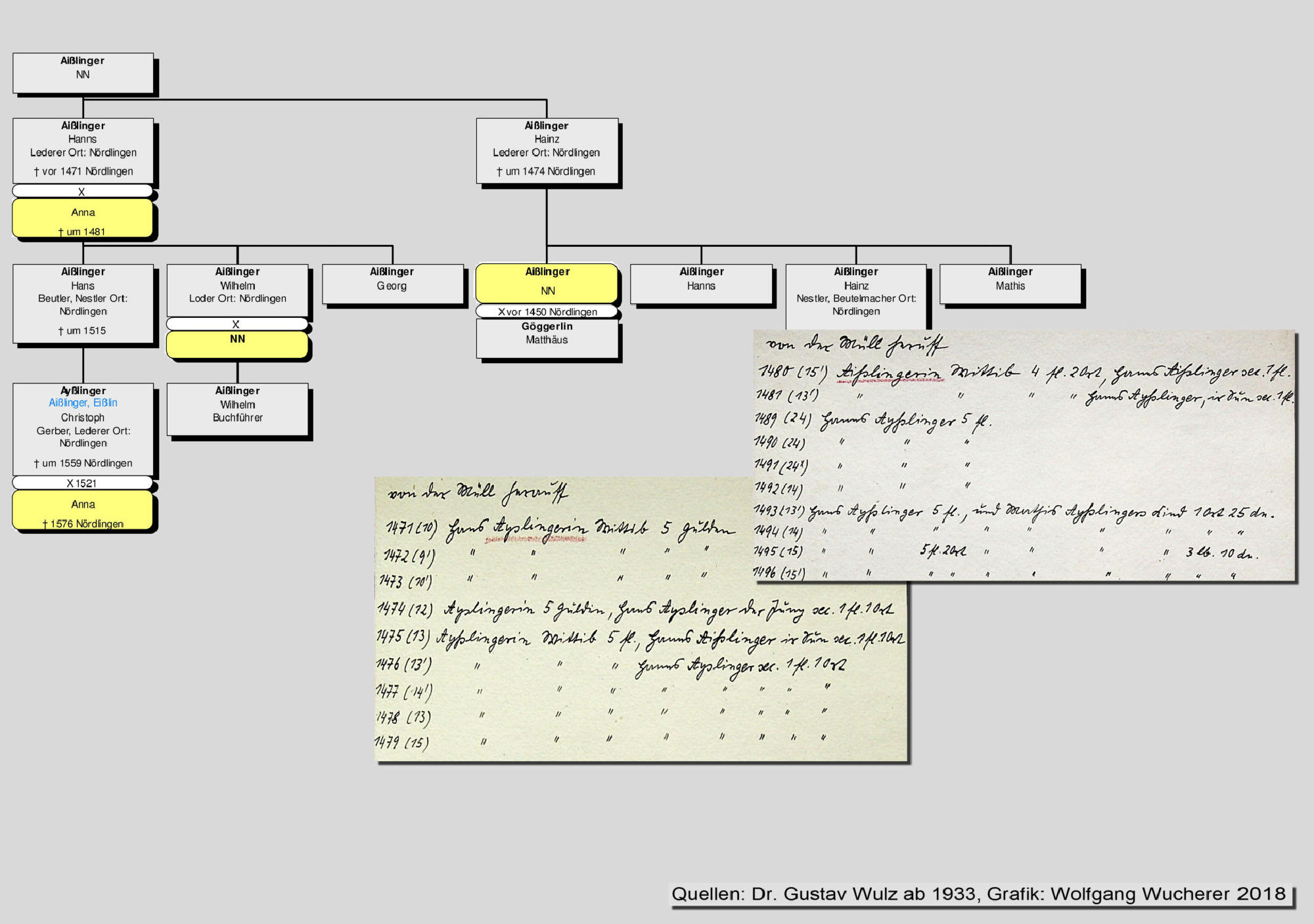Select Hainz Aißlinger Lederer box

pyautogui.click(x=547, y=150)
